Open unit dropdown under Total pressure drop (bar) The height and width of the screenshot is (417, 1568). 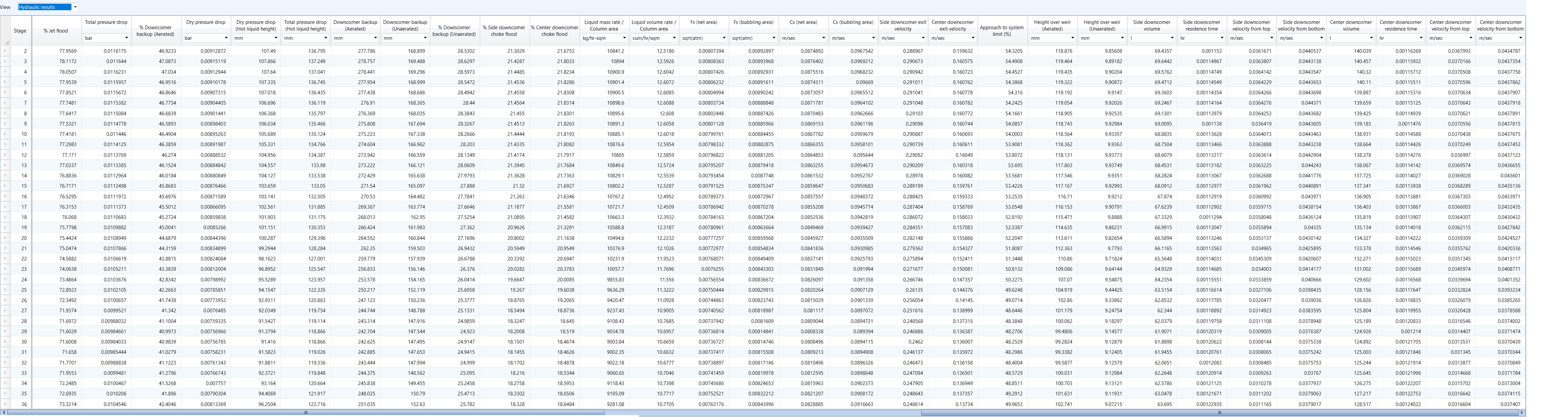[106, 38]
